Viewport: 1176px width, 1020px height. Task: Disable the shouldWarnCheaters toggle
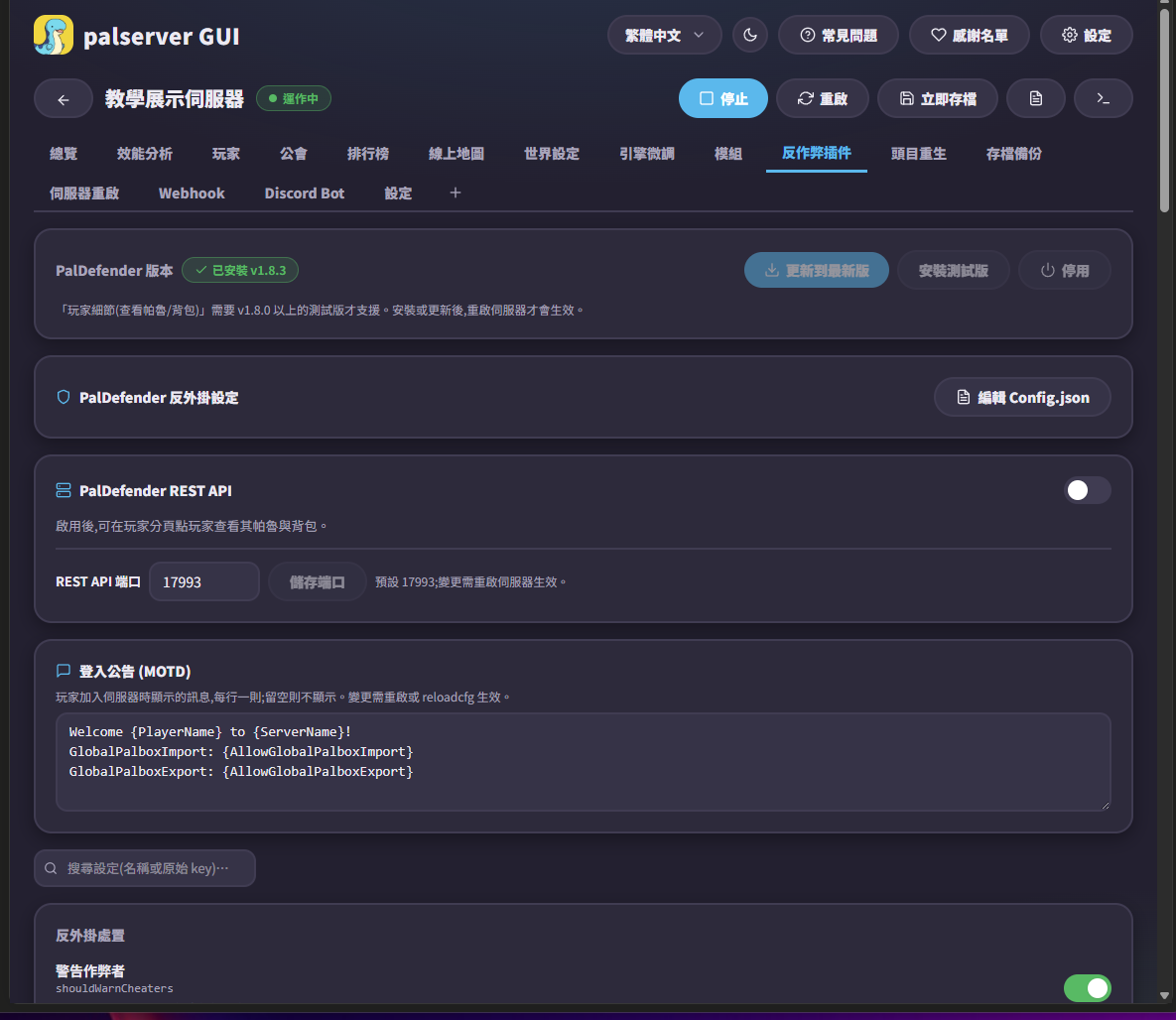(x=1087, y=987)
